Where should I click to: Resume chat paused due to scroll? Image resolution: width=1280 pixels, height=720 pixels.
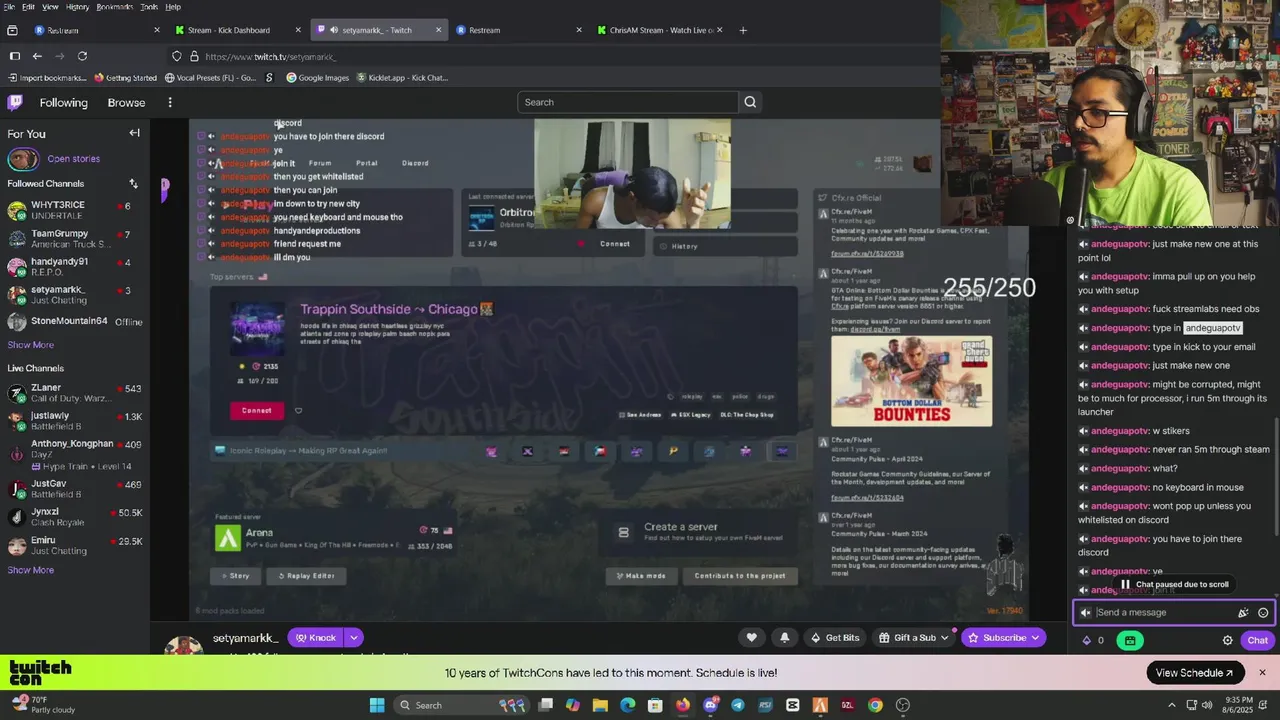tap(1174, 584)
